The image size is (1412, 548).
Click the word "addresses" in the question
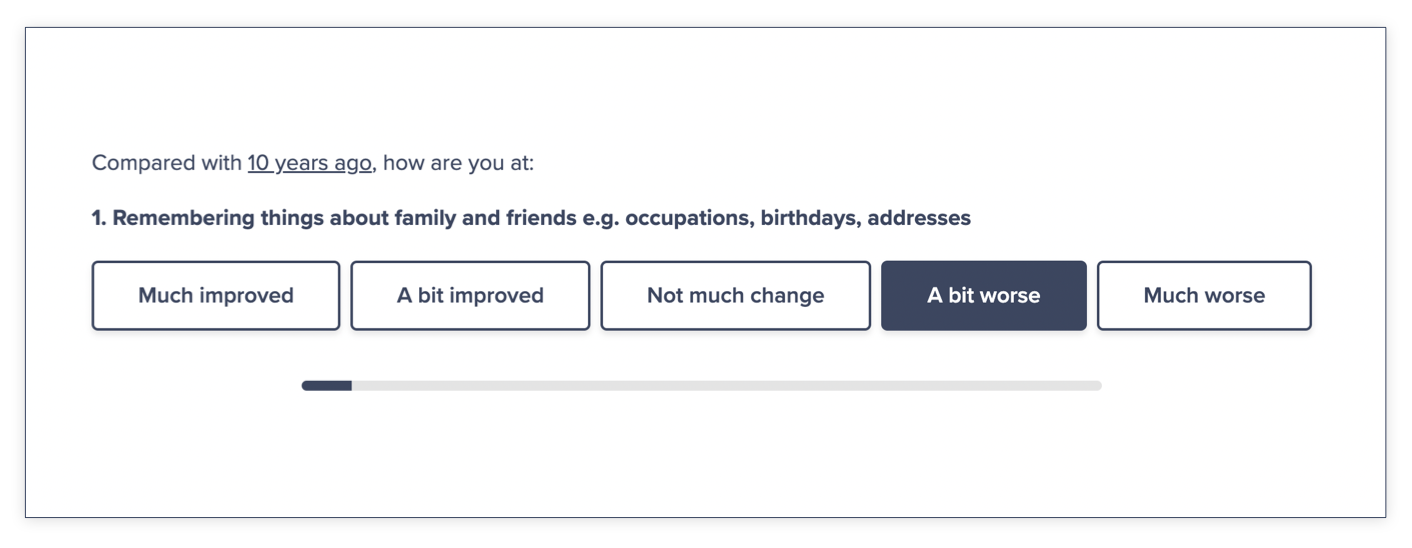click(918, 218)
